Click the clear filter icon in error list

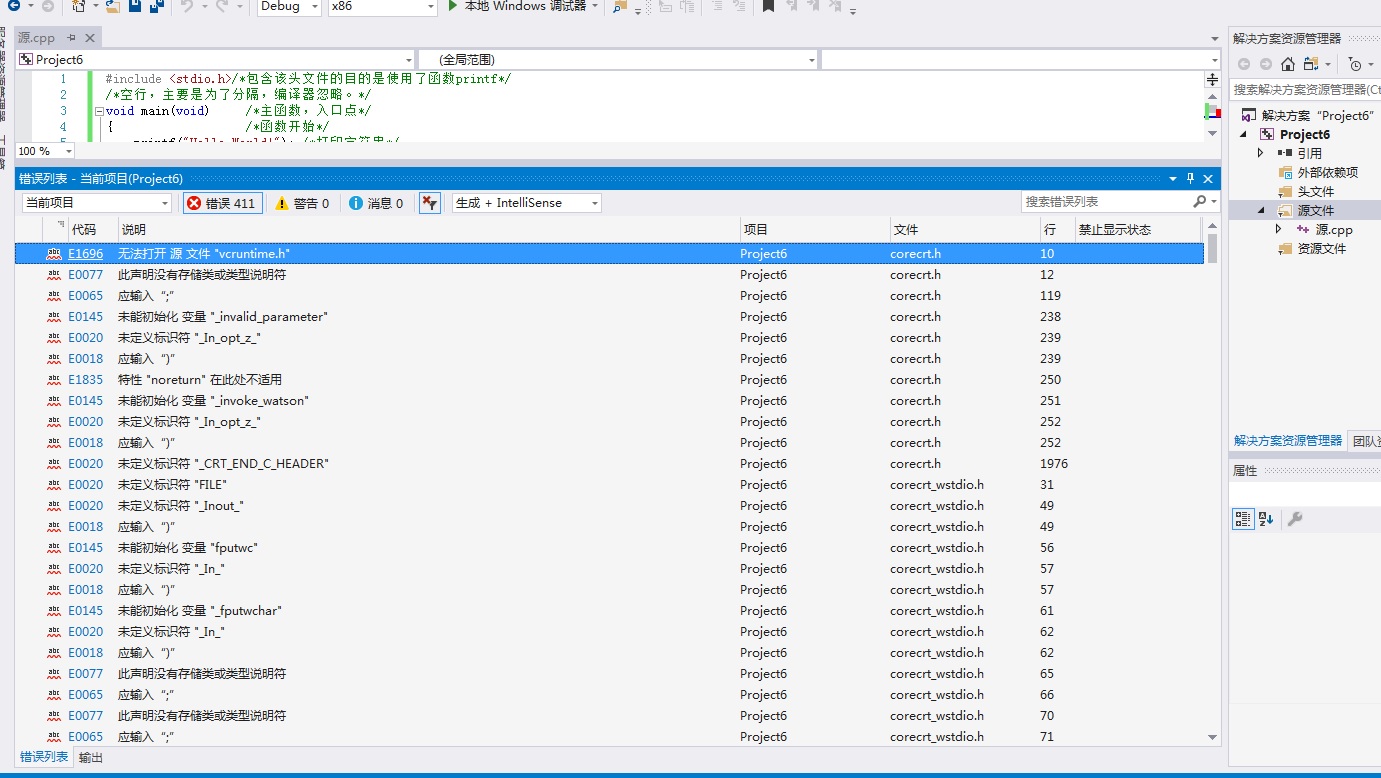click(429, 203)
